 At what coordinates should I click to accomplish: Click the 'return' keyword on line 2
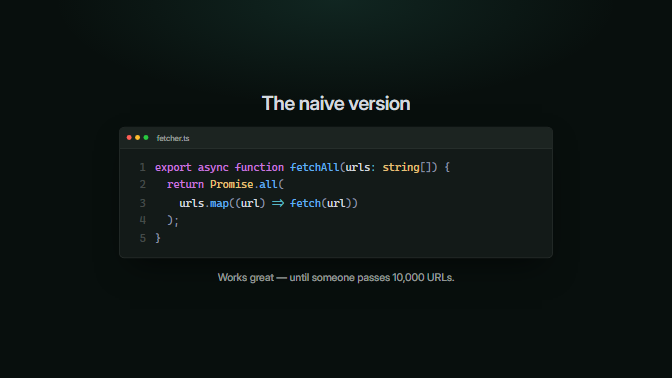coord(185,184)
